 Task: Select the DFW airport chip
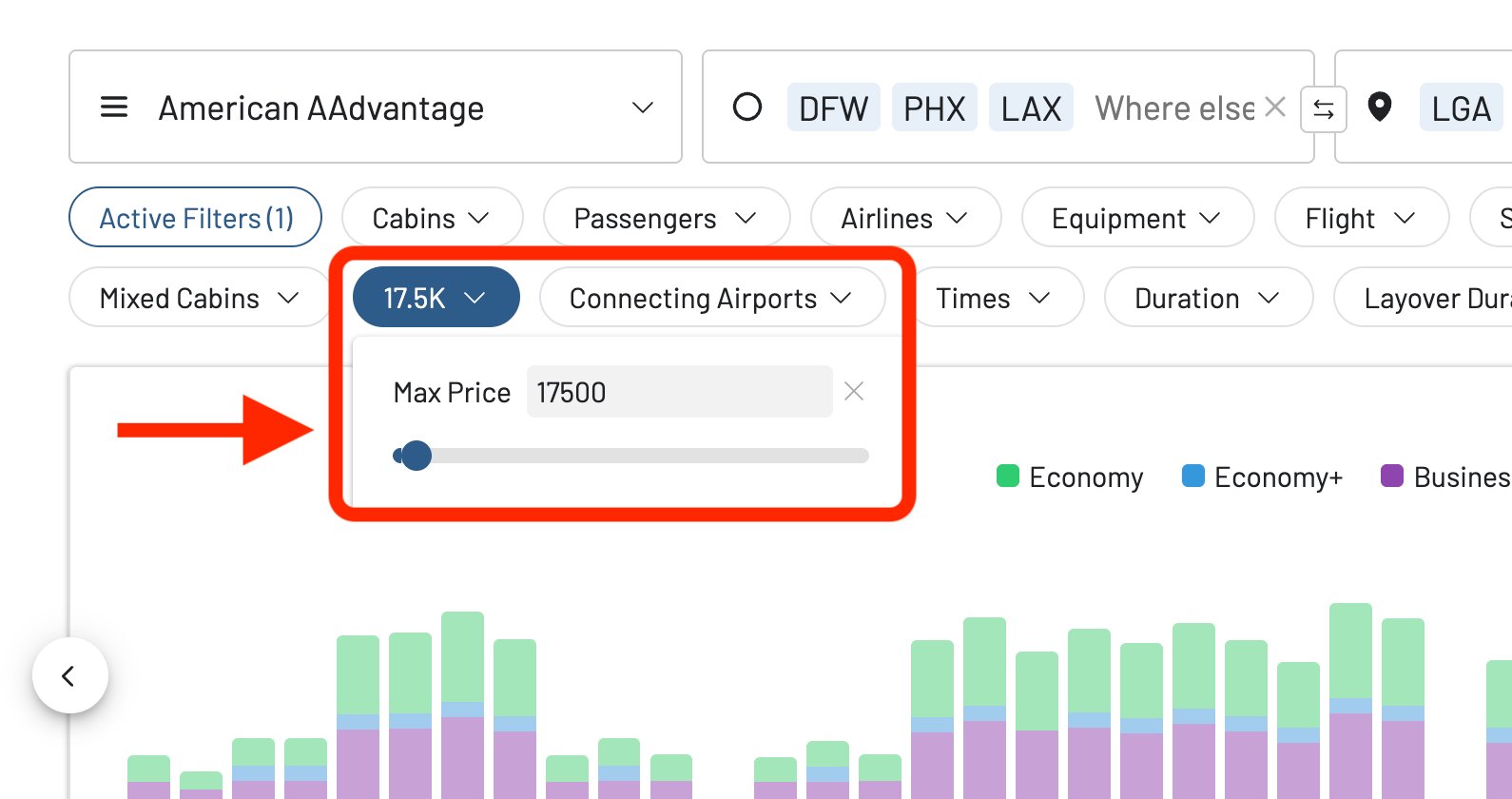click(833, 107)
